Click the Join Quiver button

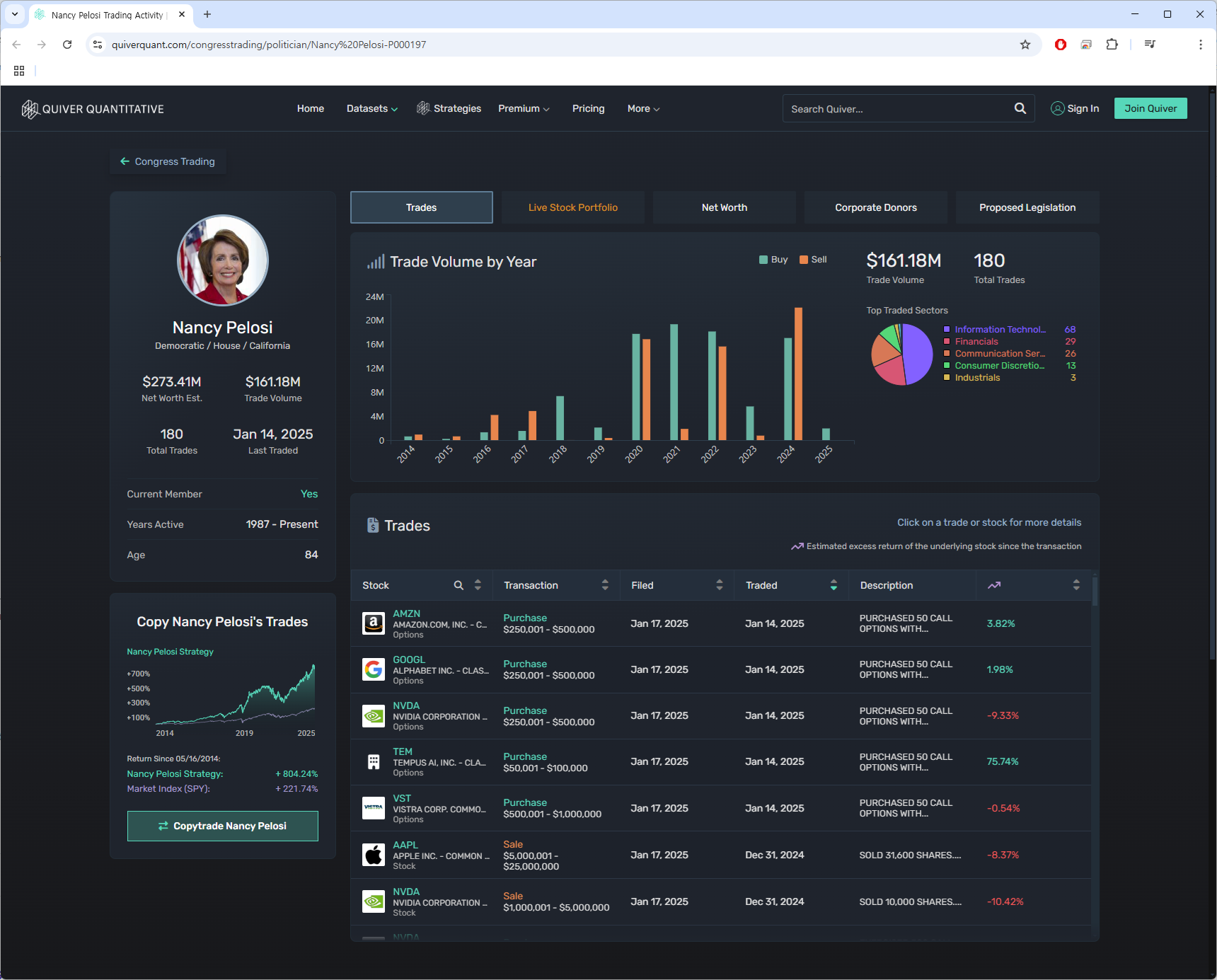pos(1150,108)
